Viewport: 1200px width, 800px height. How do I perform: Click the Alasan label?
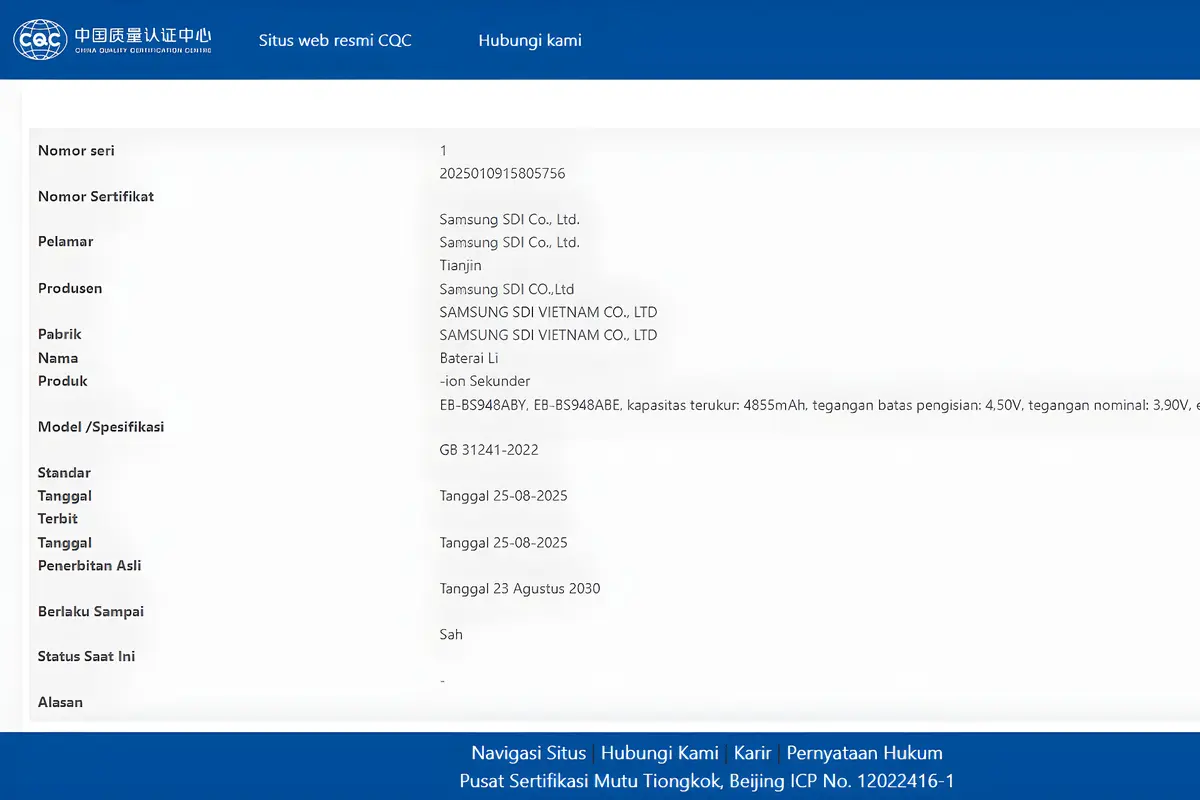coord(60,702)
